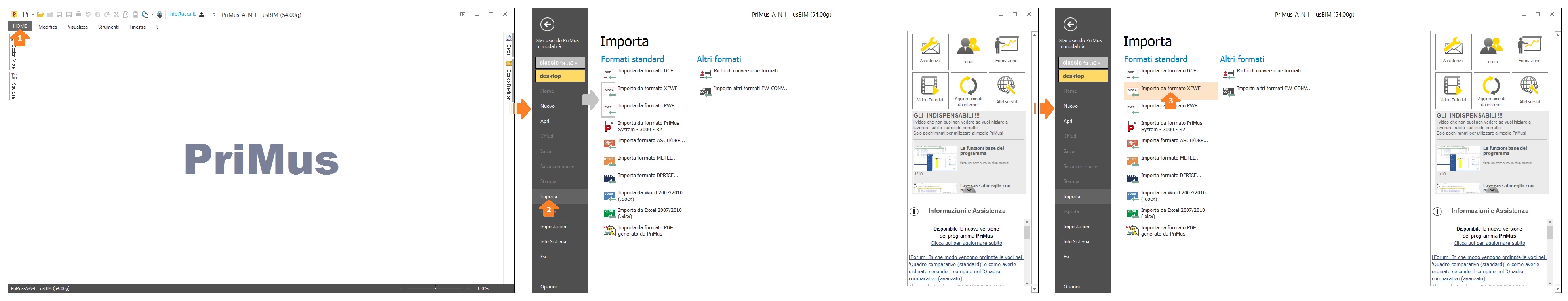Click the user profile icon beside info@acca.it
Viewport: 1568px width, 301px height.
pos(202,15)
